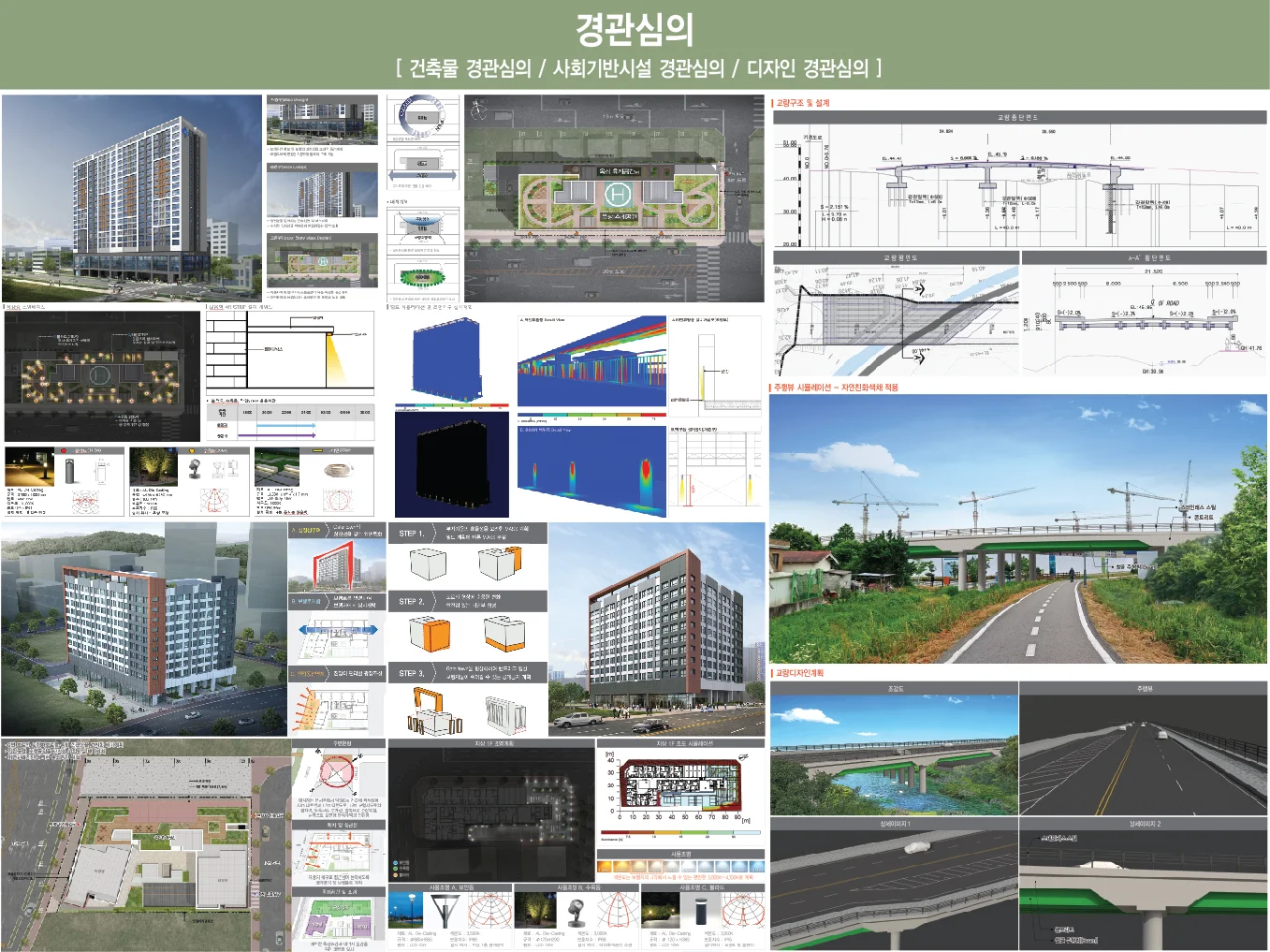1270x952 pixels.
Task: Select the plain white cube diagram under STEP 1
Action: 429,564
